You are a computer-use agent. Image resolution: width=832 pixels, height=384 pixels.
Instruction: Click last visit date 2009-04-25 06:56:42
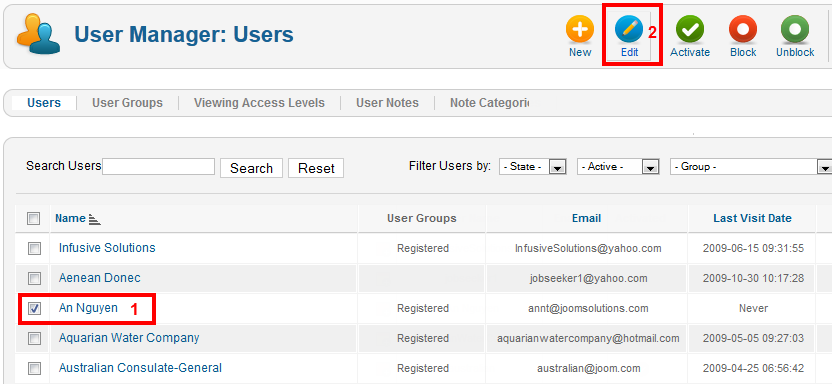coord(753,368)
